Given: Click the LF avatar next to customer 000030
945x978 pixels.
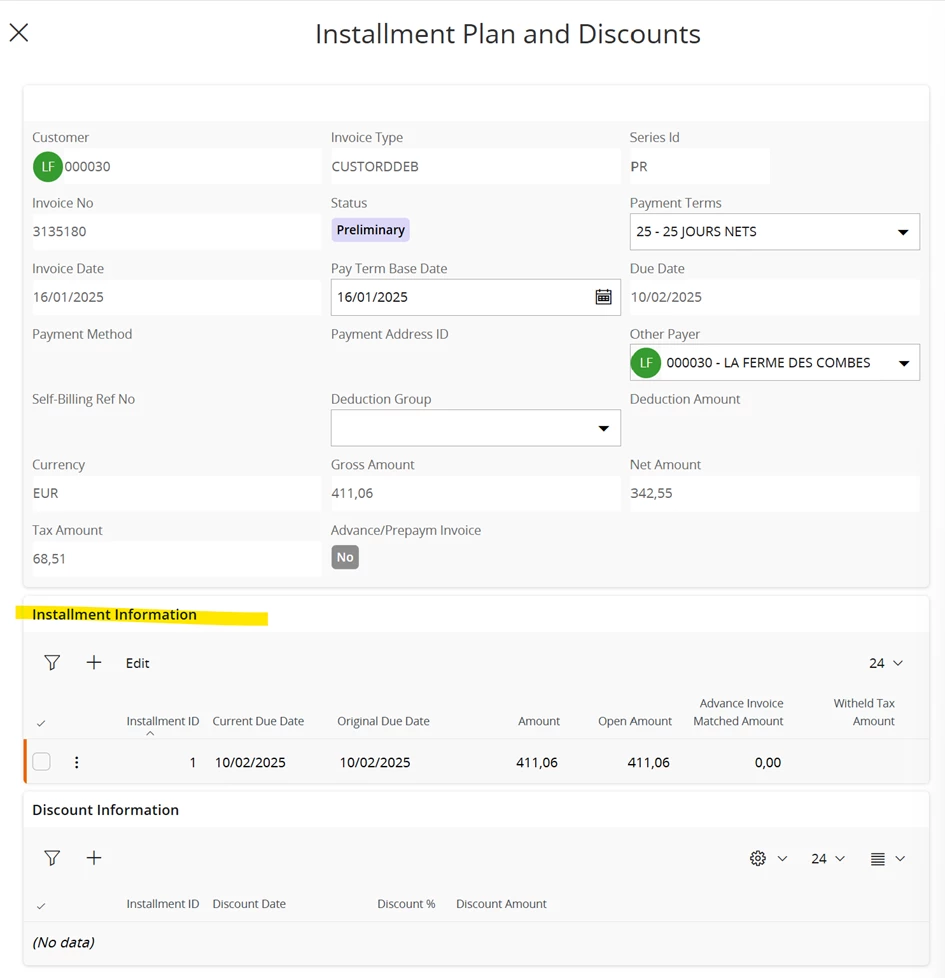Looking at the screenshot, I should pos(47,167).
